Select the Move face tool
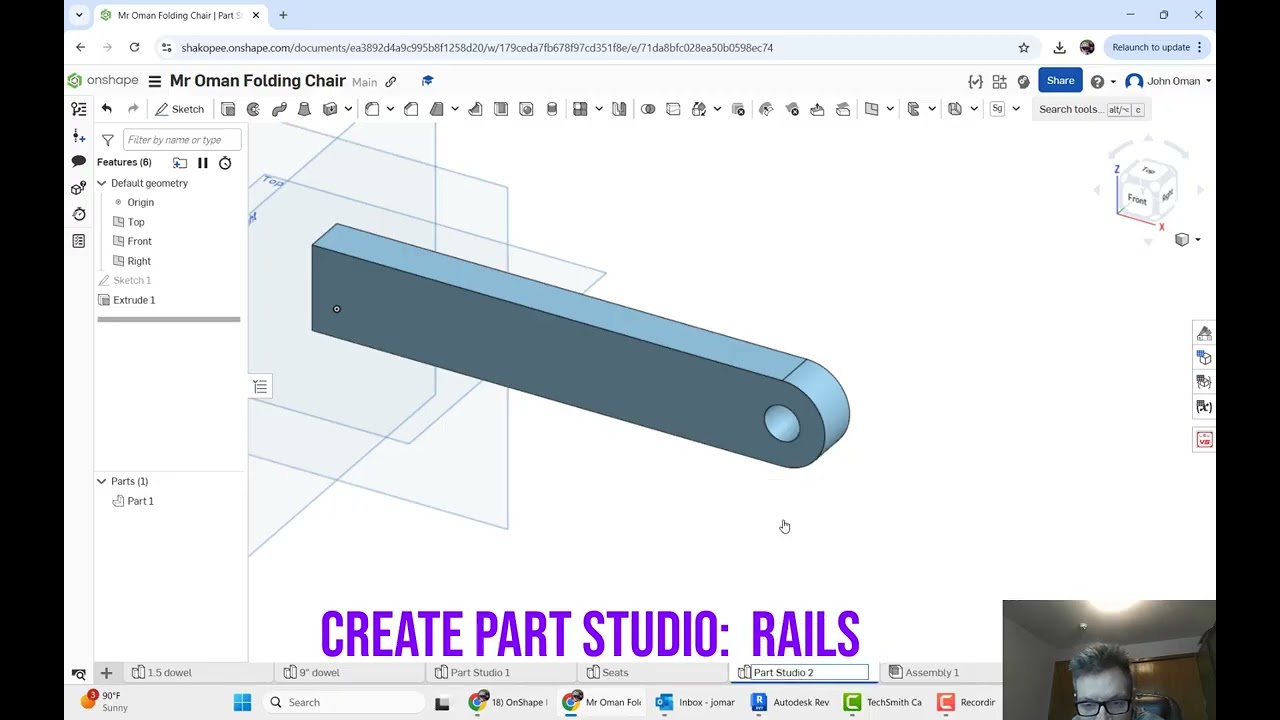The height and width of the screenshot is (720, 1280). pyautogui.click(x=817, y=109)
